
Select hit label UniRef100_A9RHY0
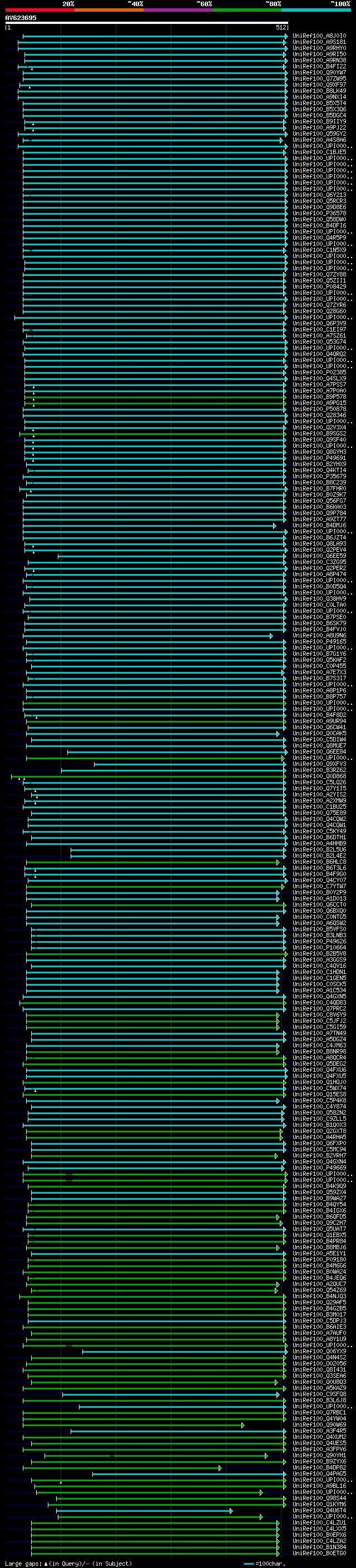coord(319,48)
